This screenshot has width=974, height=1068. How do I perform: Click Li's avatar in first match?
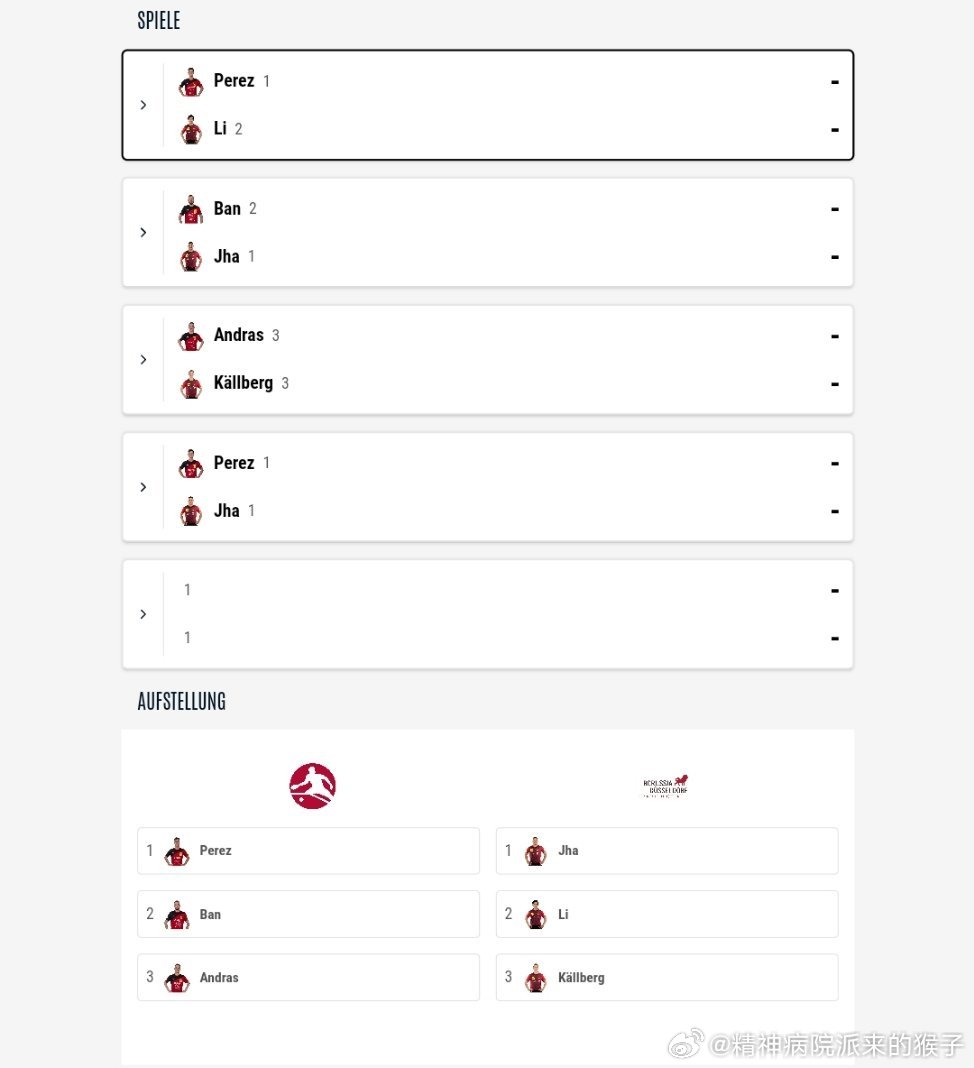pyautogui.click(x=191, y=129)
